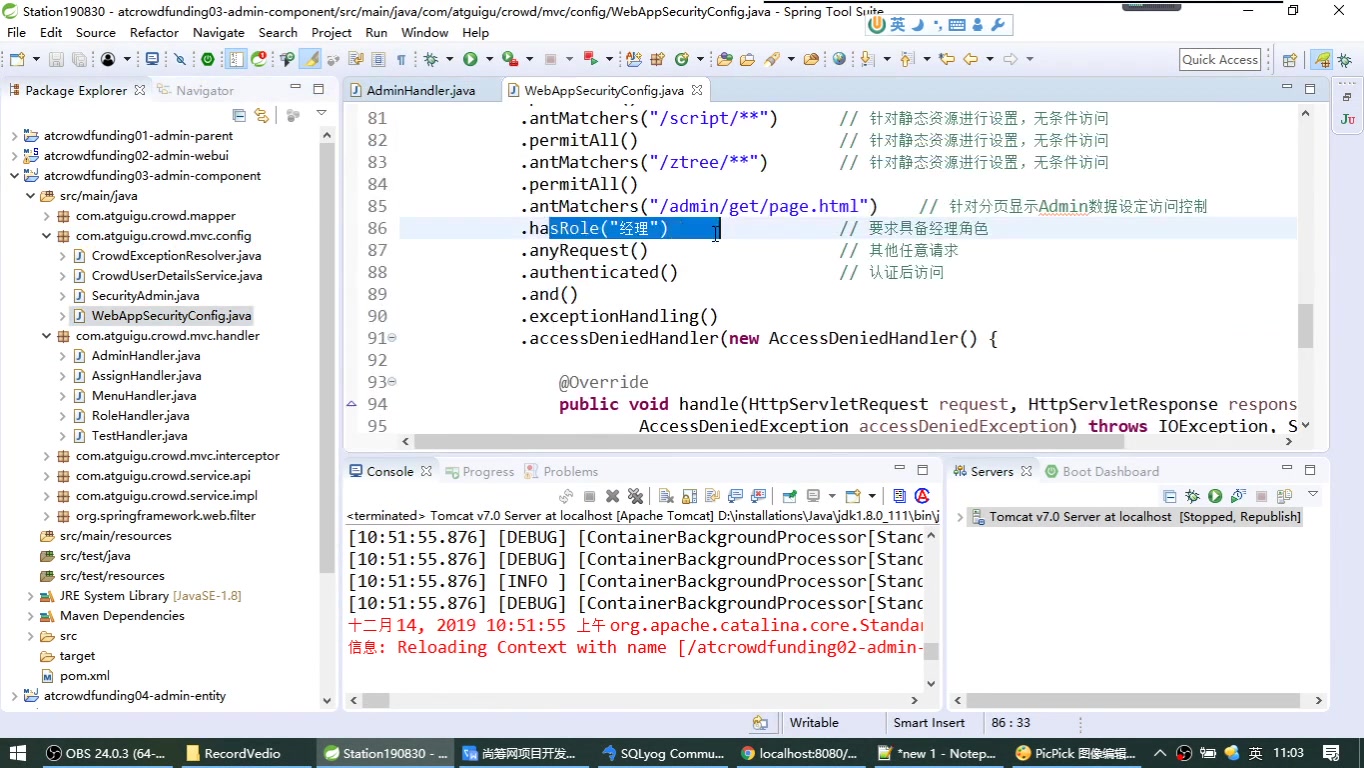Collapse com.atguigu.crowd.mvc.config package
Image resolution: width=1364 pixels, height=768 pixels.
[x=47, y=236]
